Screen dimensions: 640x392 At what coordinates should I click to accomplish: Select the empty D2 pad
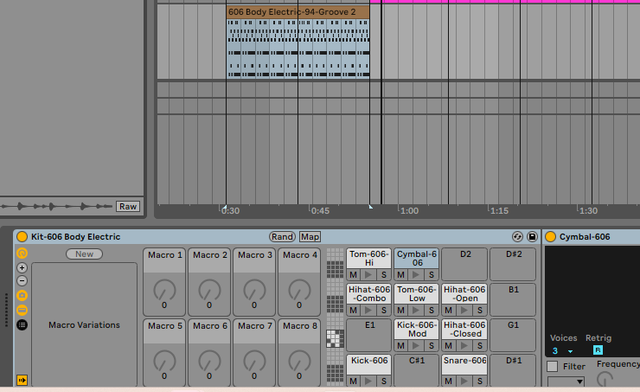[465, 264]
